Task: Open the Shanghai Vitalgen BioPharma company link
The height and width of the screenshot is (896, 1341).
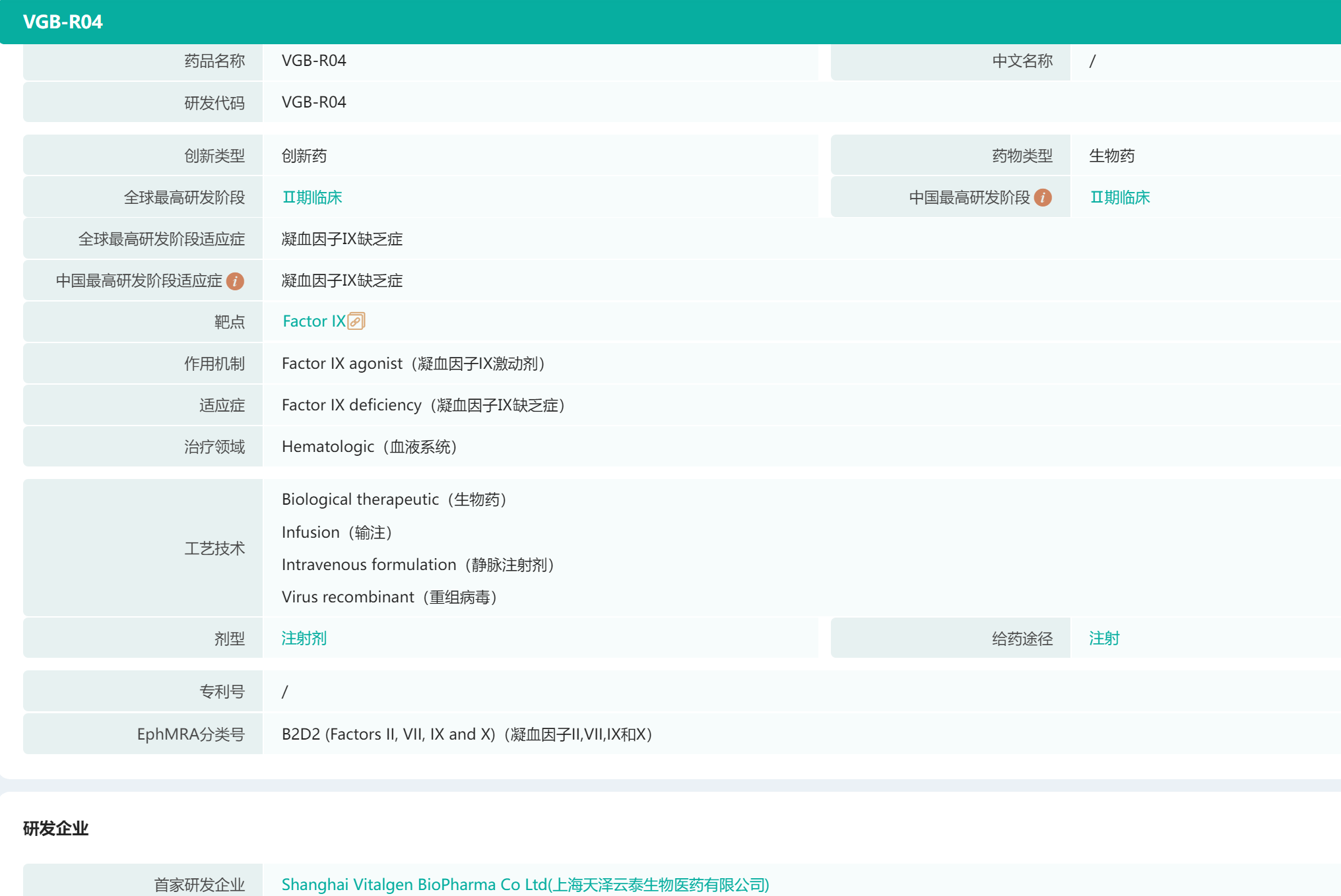Action: (525, 884)
